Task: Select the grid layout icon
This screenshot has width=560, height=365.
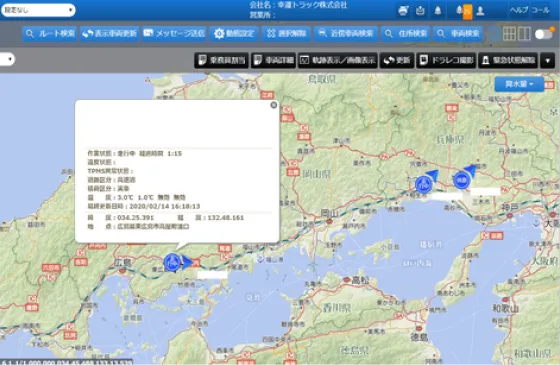Action: 509,34
